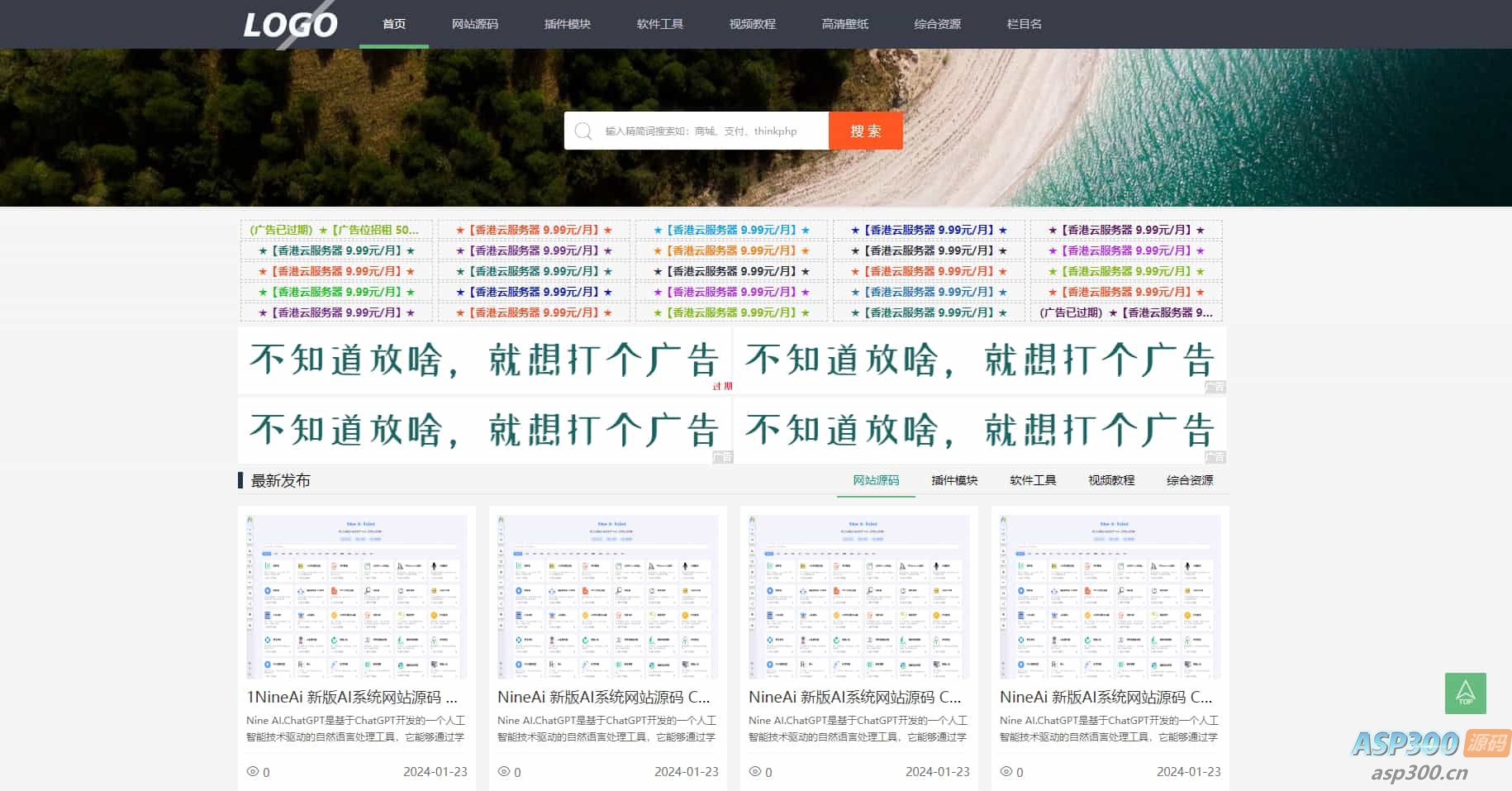Click the 搜索 search button

866,131
